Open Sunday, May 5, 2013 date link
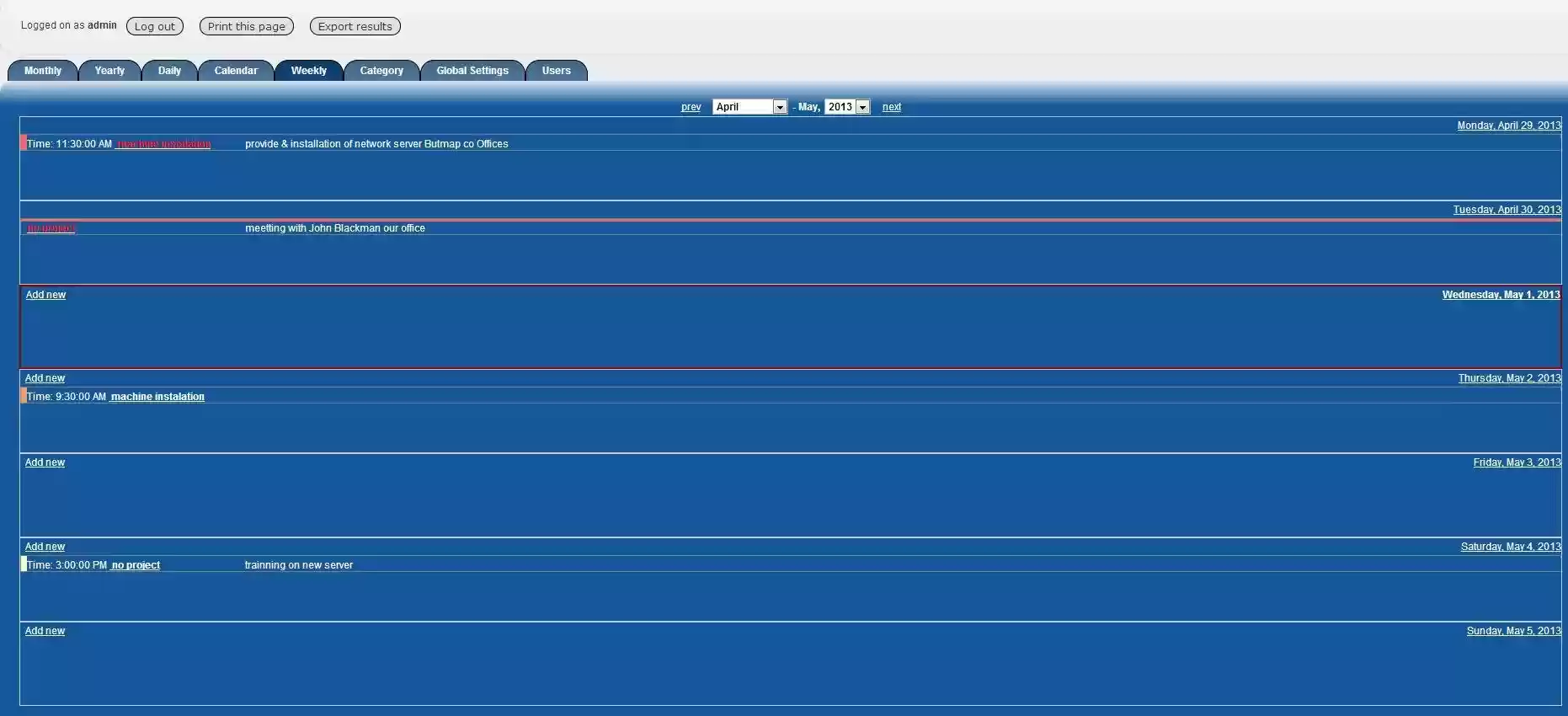The image size is (1568, 716). click(x=1513, y=631)
